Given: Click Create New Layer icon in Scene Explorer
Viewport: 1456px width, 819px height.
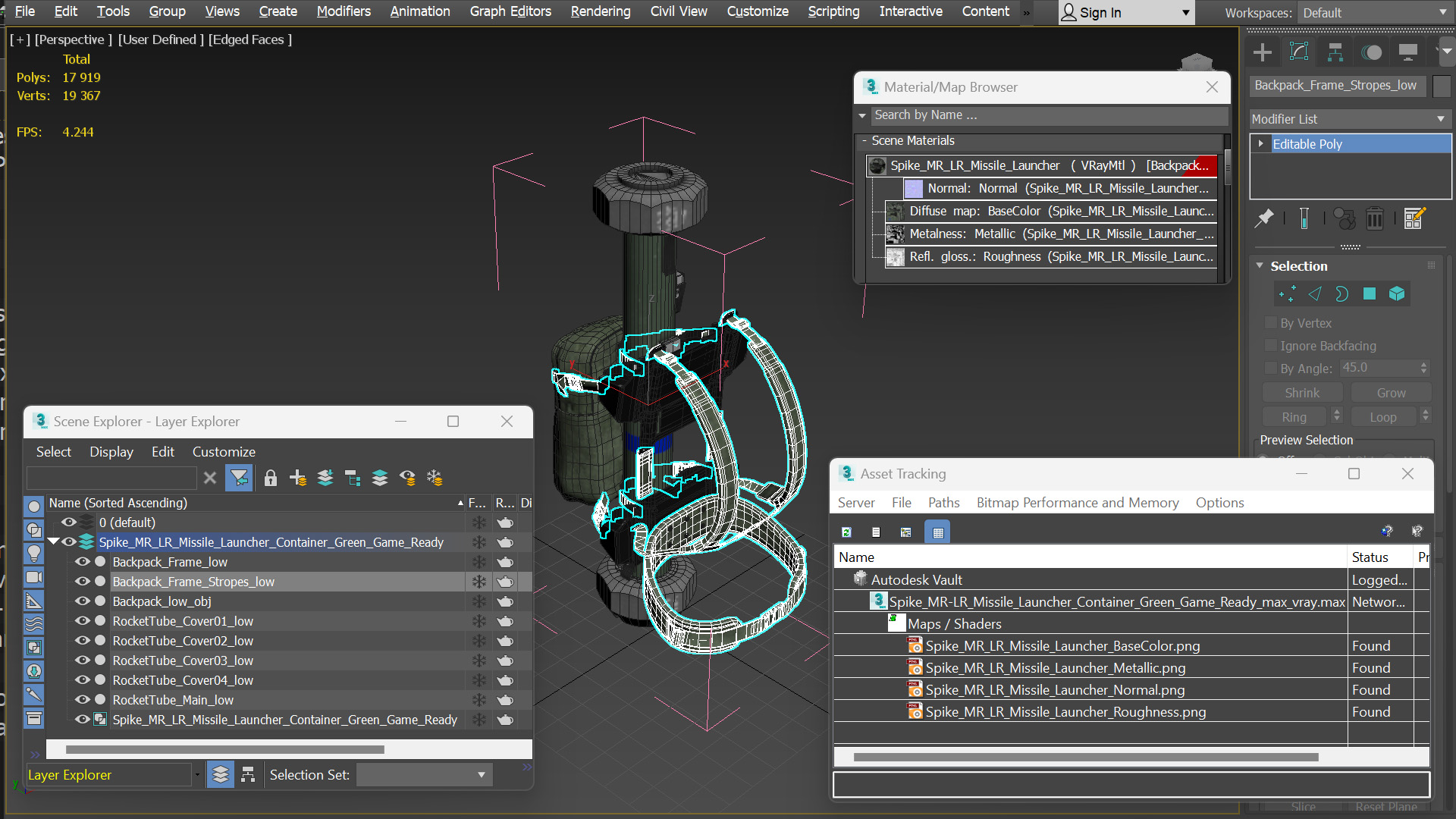Looking at the screenshot, I should coord(298,478).
